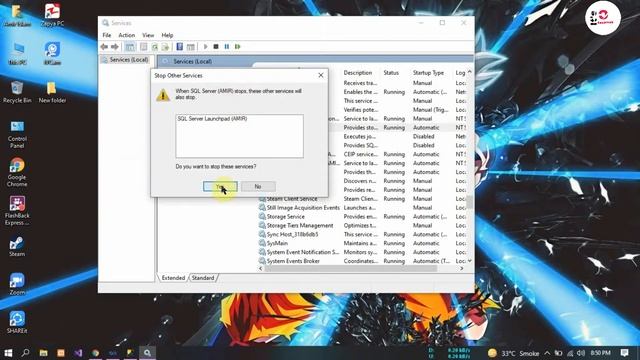
Task: Click the Export List toolbar icon
Action: [165, 47]
